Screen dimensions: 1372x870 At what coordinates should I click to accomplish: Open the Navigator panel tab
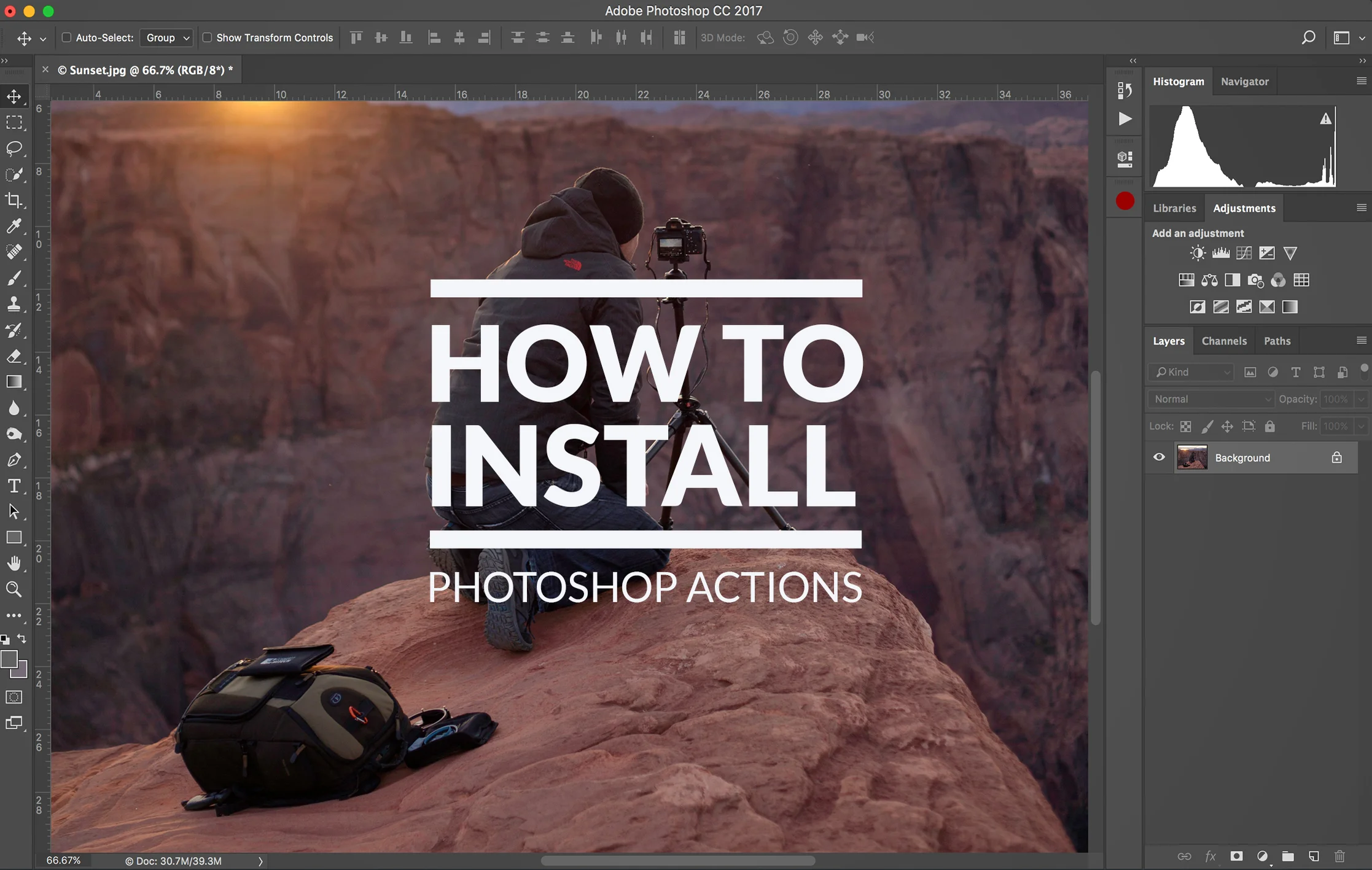pyautogui.click(x=1244, y=81)
